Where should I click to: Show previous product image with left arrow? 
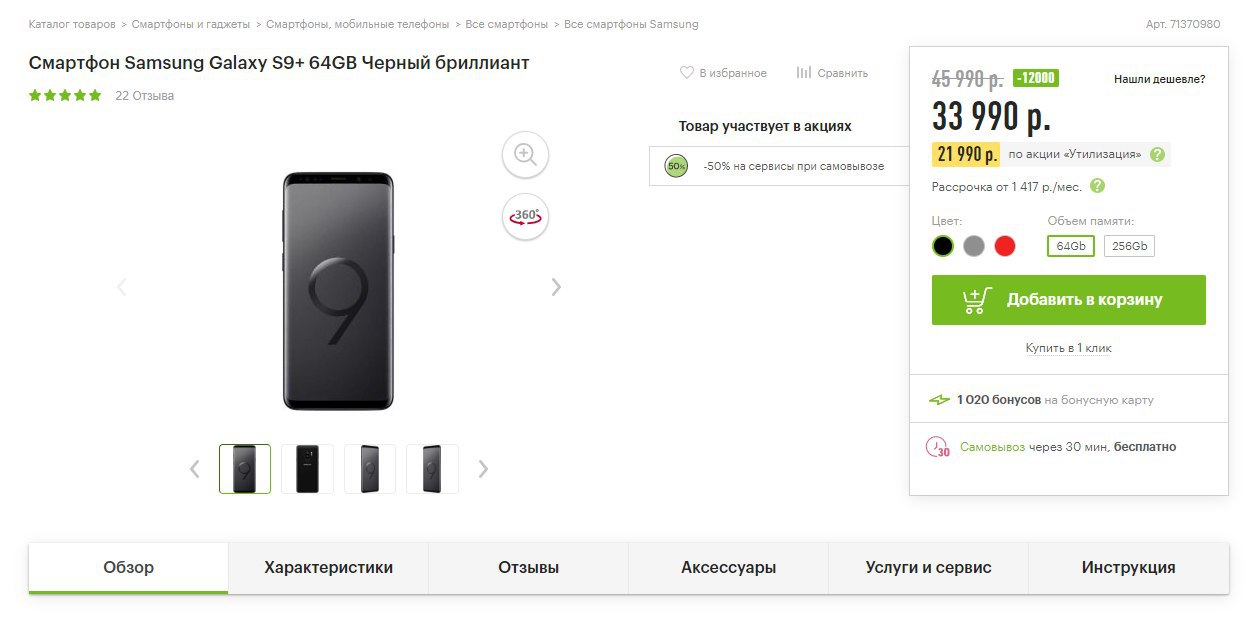click(x=122, y=287)
